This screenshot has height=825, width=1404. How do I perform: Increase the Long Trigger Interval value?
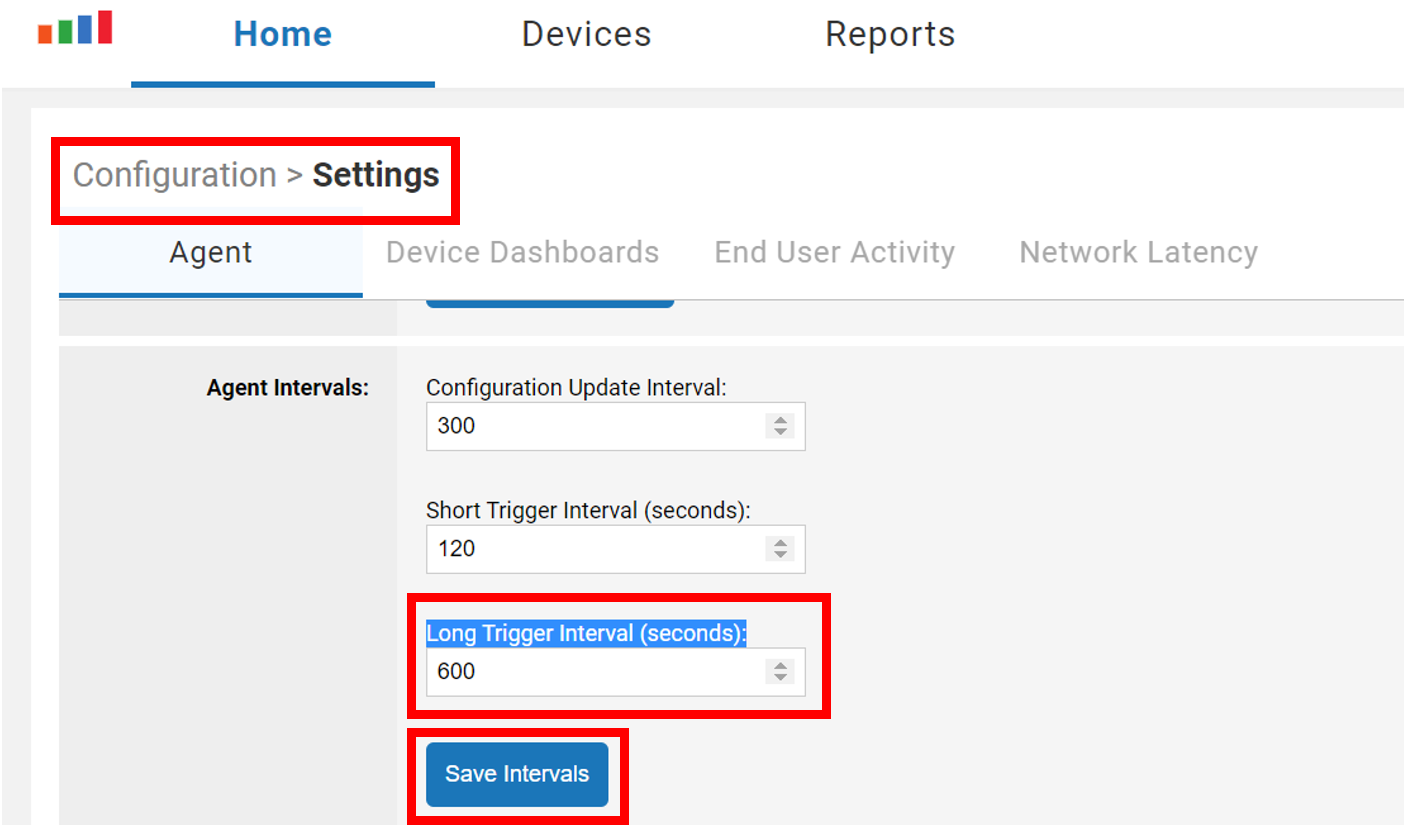(780, 665)
